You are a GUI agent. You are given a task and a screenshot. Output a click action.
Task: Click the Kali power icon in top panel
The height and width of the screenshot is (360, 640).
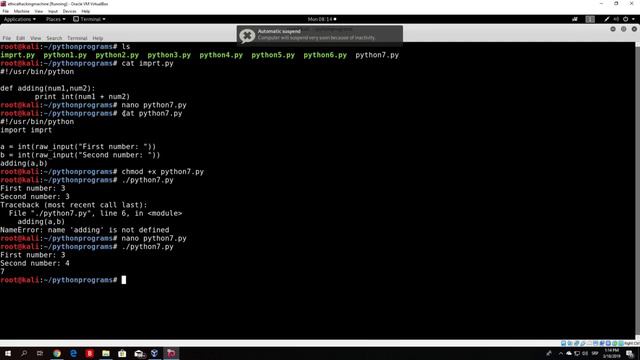(x=625, y=19)
